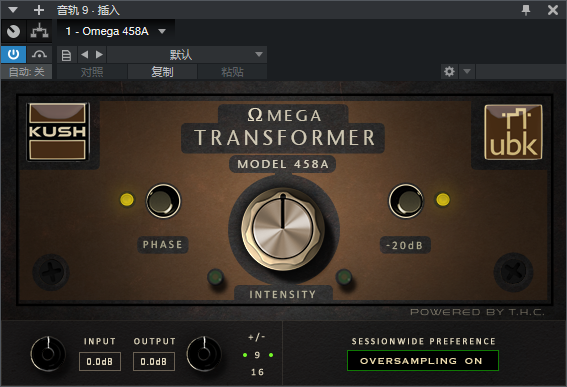Screen dimensions: 567x387
Task: Toggle the OVERSAMPLING ON button
Action: (x=423, y=361)
